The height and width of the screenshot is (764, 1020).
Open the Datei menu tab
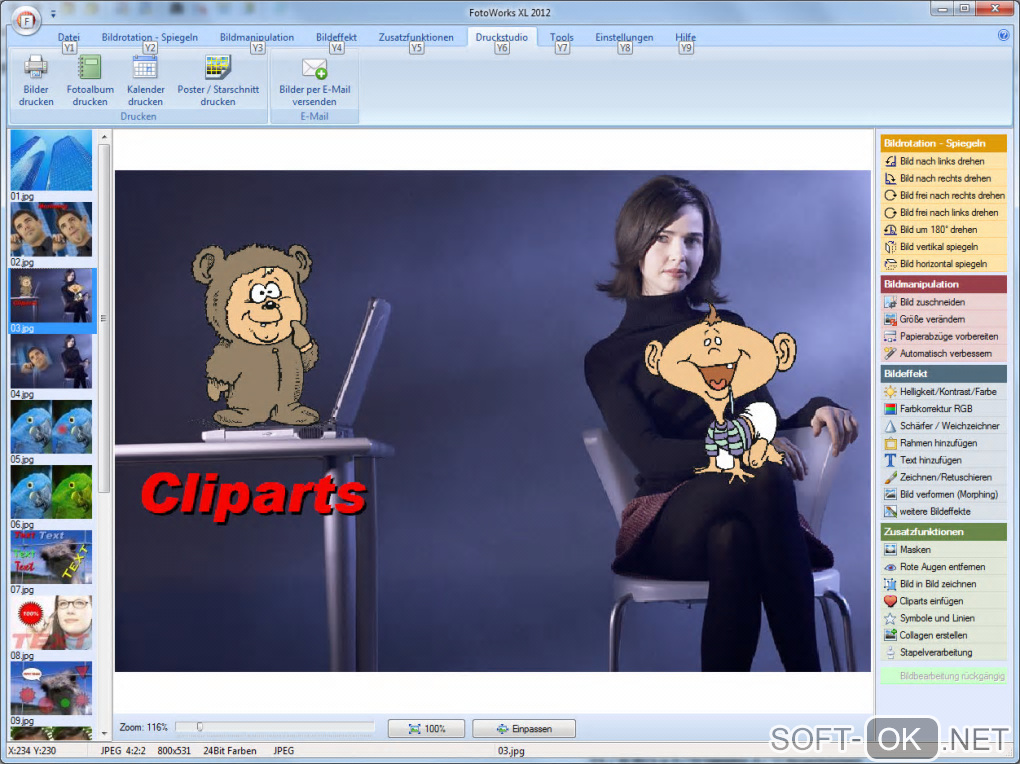coord(68,37)
